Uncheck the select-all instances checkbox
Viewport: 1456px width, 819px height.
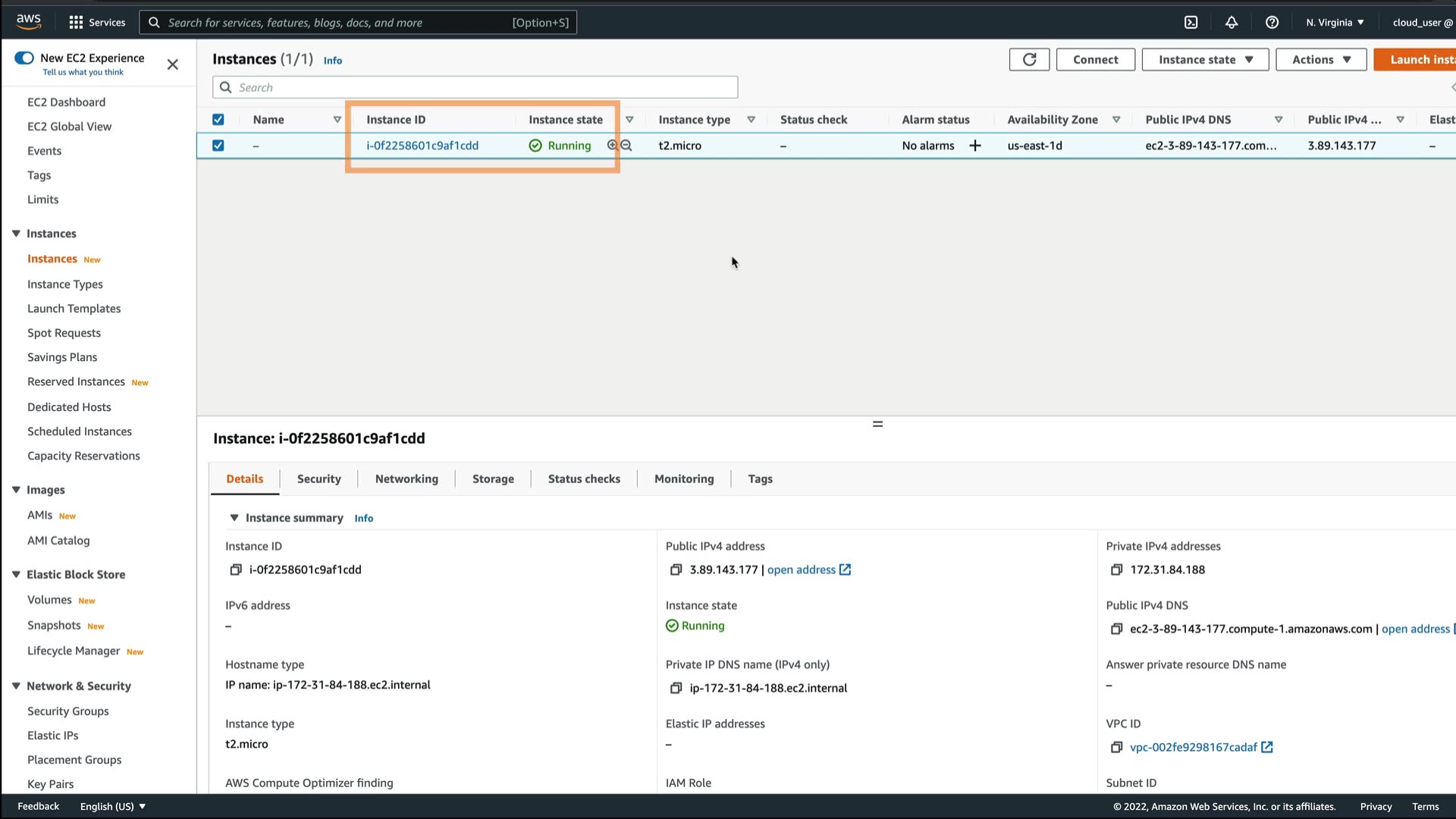point(218,119)
